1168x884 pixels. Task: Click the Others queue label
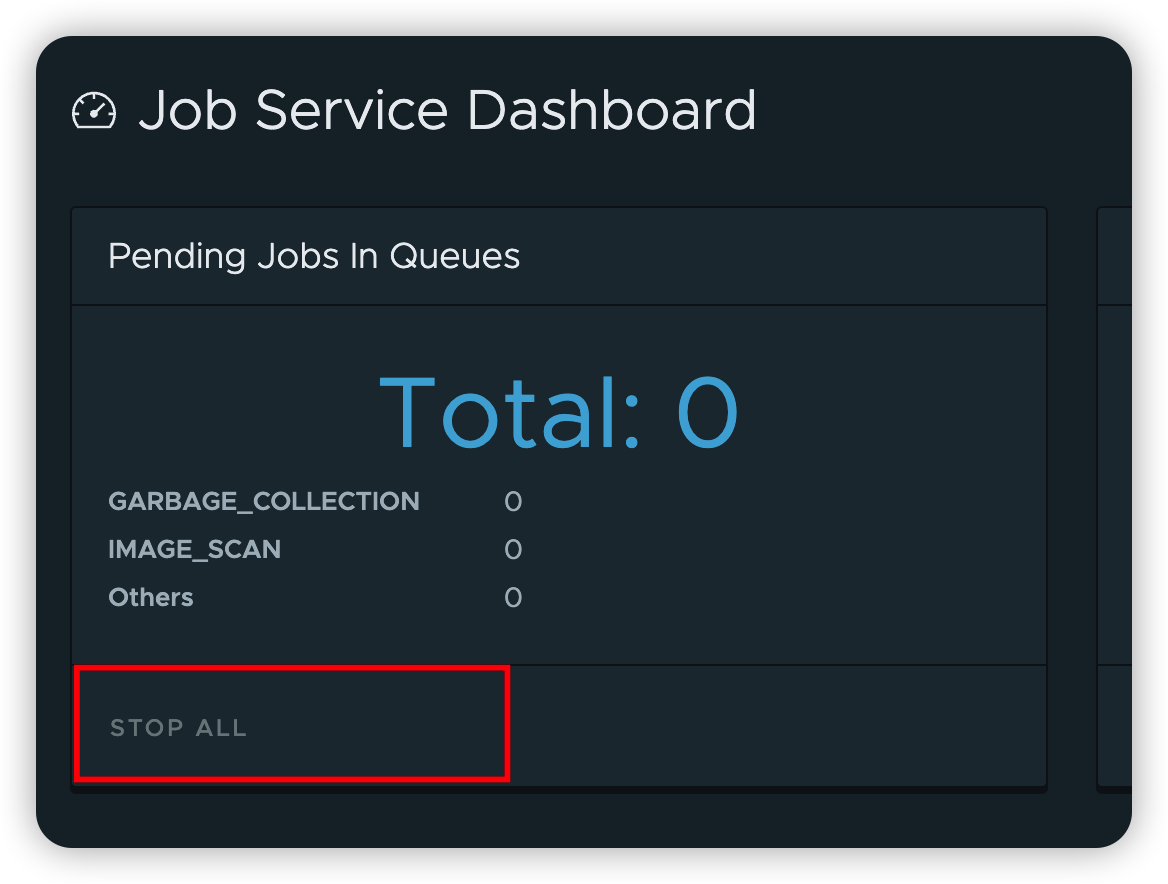point(150,597)
